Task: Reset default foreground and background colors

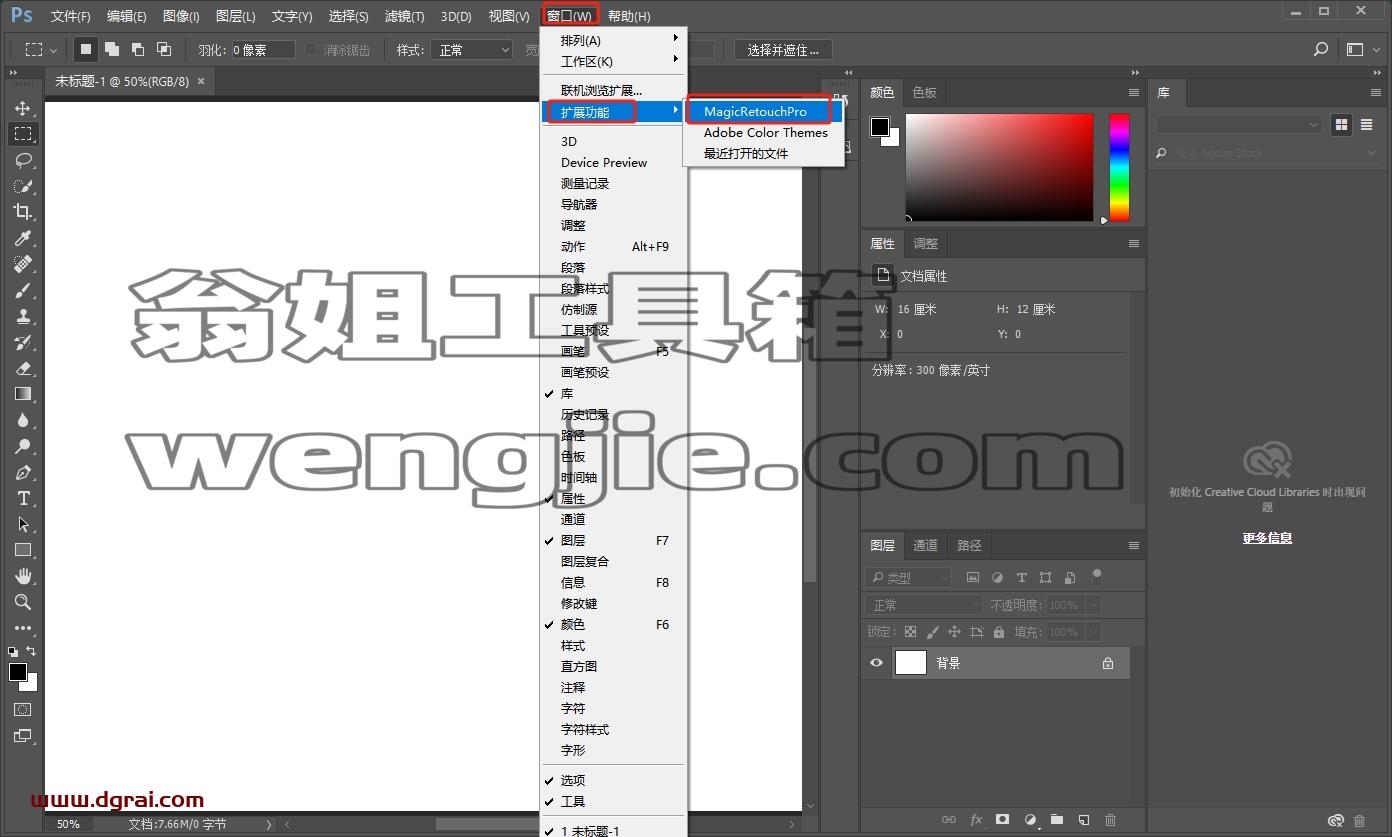Action: click(13, 651)
